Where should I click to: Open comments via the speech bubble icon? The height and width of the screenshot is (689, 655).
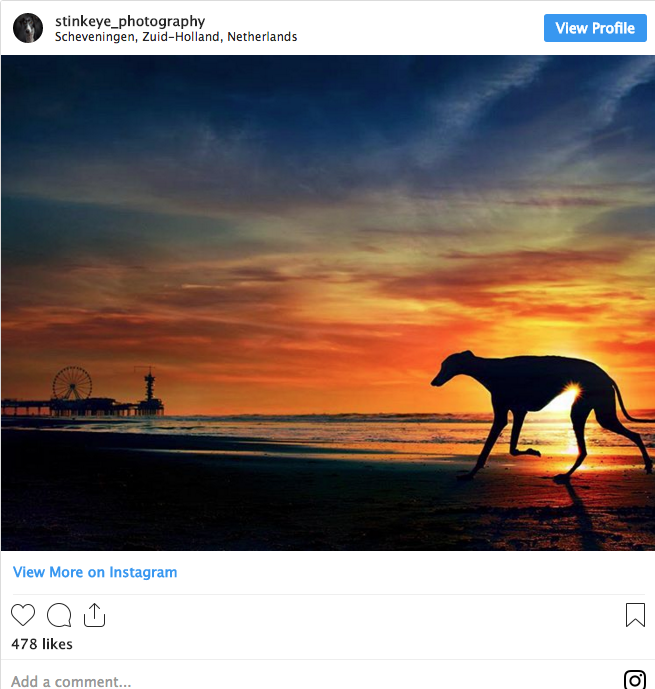(59, 615)
